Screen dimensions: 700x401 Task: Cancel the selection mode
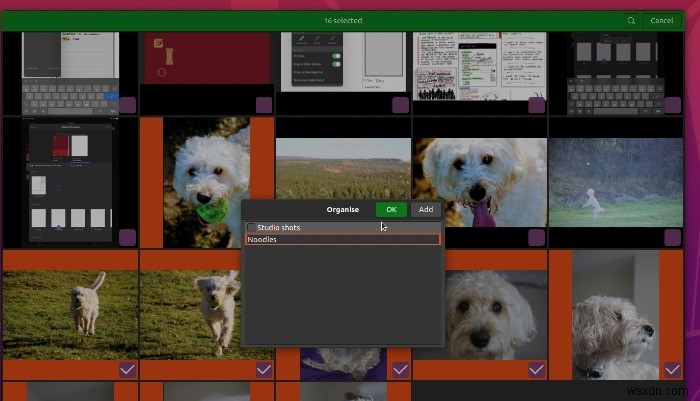[662, 21]
